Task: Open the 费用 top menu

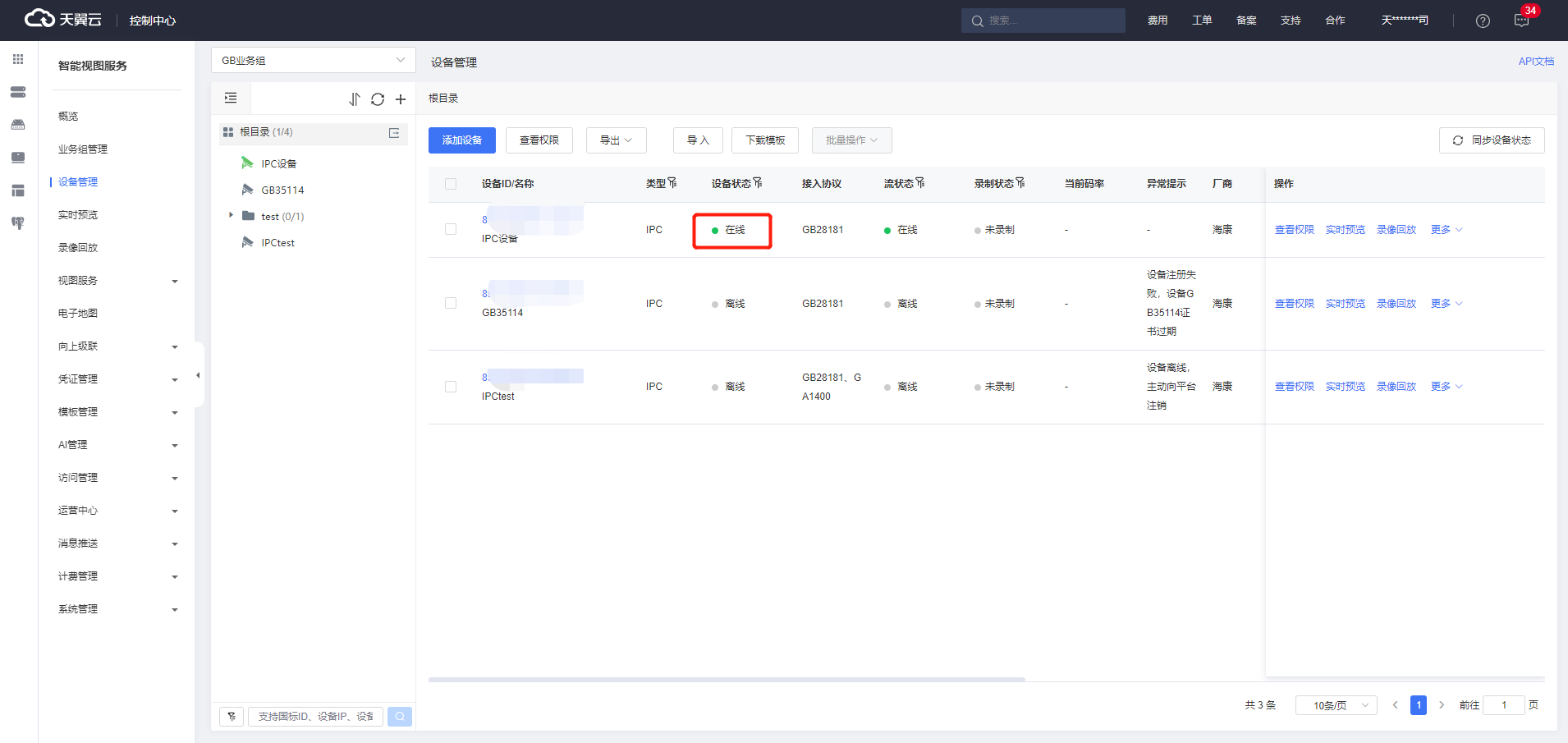Action: (x=1158, y=21)
